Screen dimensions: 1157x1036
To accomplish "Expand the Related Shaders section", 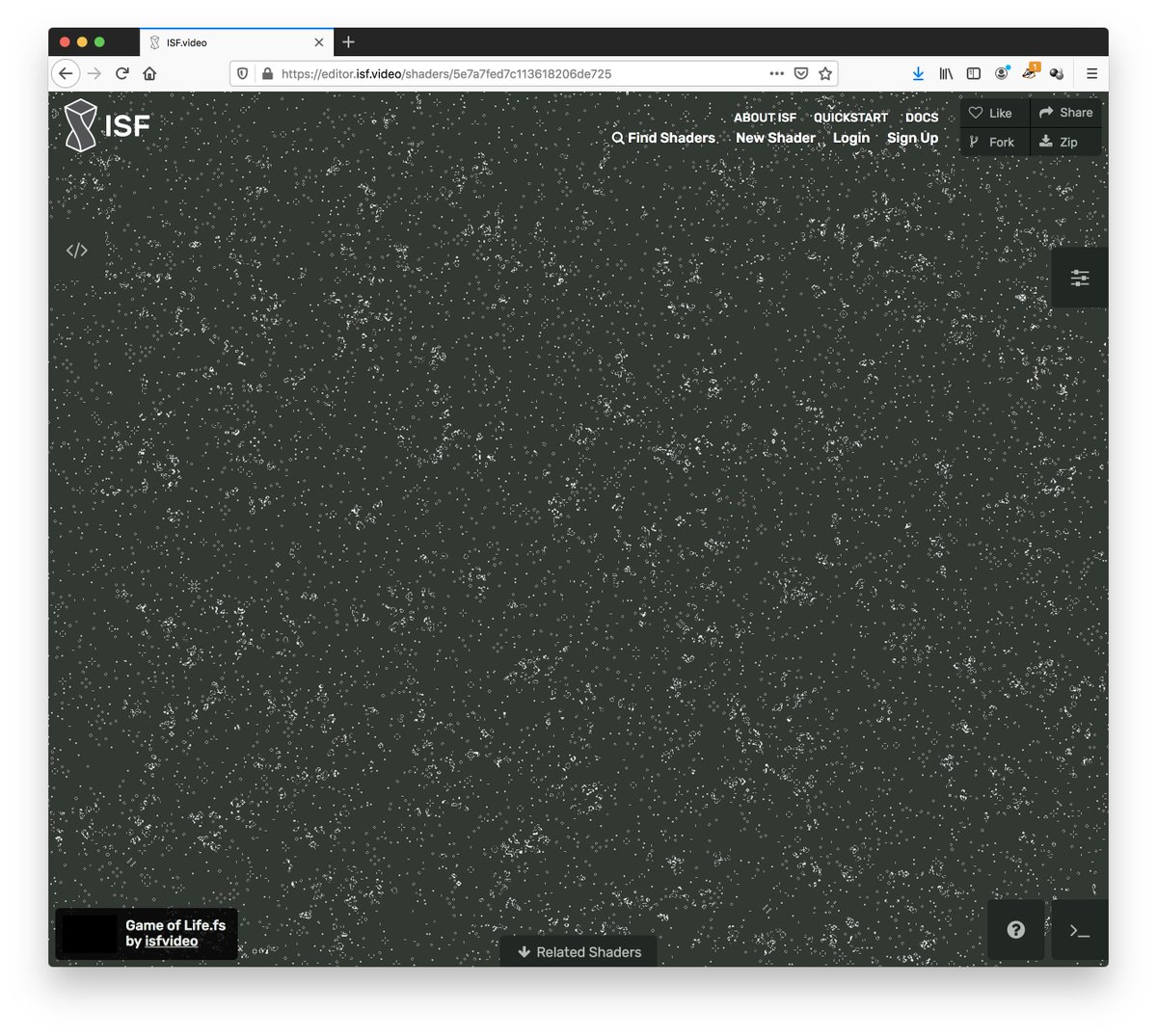I will [x=578, y=952].
